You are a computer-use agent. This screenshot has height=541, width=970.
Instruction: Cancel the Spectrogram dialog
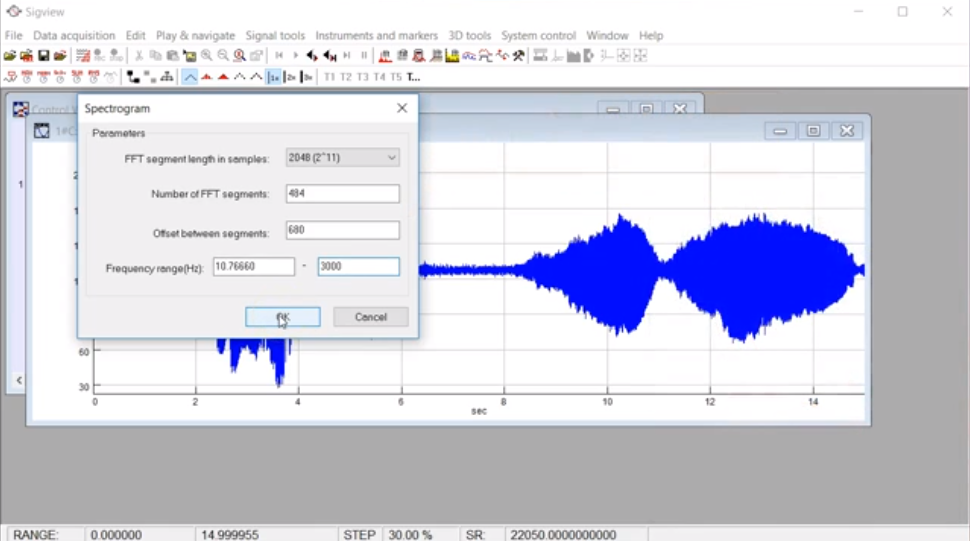(x=370, y=317)
